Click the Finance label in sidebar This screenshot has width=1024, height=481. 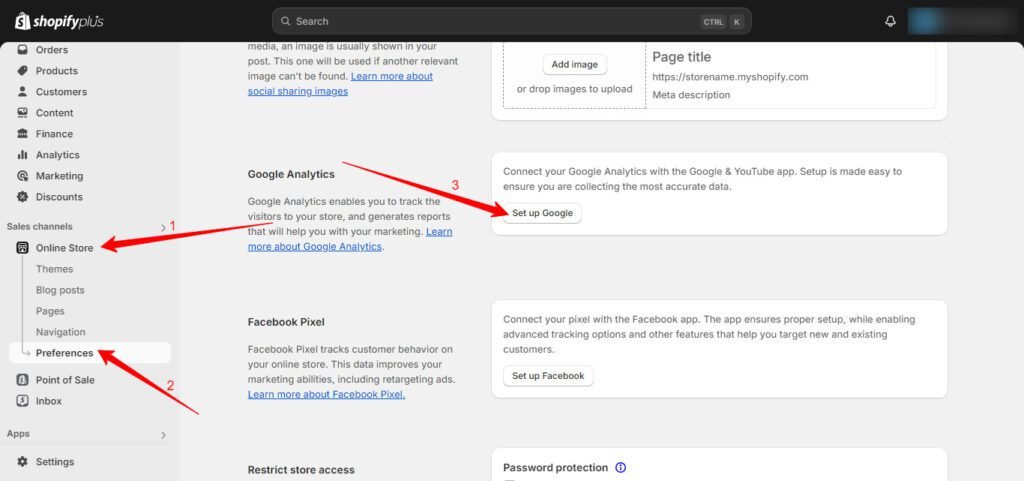(54, 134)
